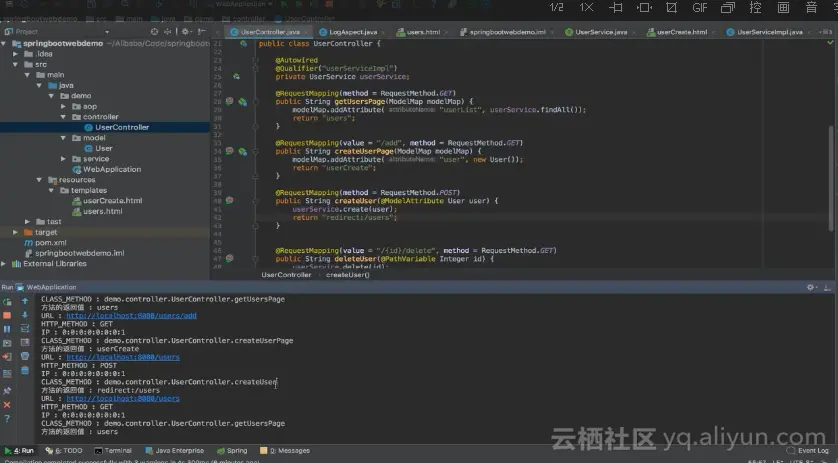This screenshot has width=838, height=463.
Task: Toggle the pin tab icon
Action: pos(7,391)
